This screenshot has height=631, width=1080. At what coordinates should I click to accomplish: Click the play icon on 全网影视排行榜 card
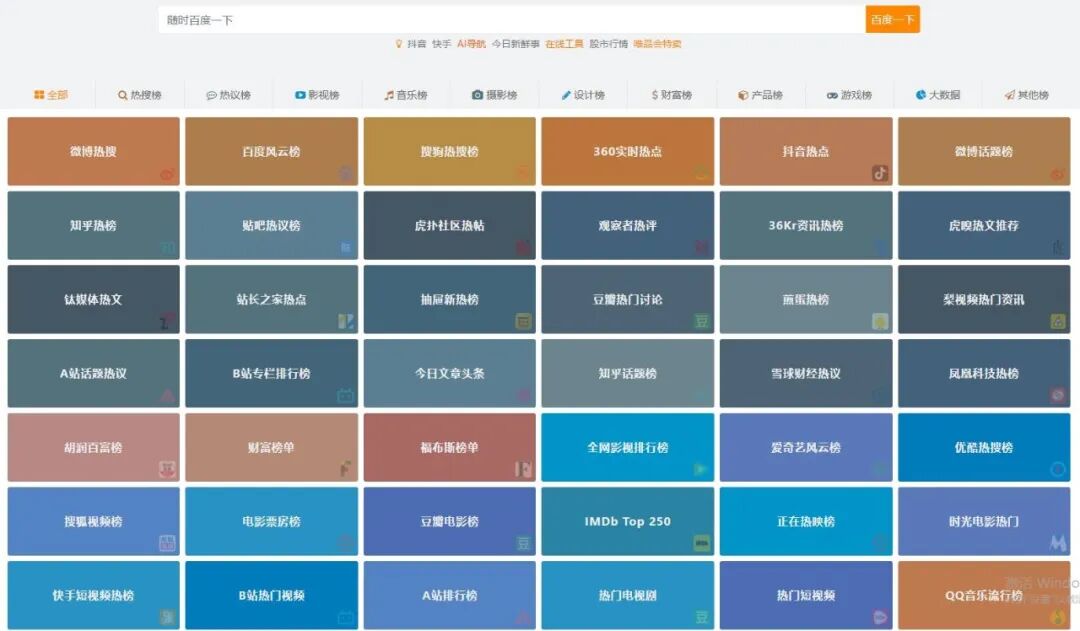coord(702,469)
